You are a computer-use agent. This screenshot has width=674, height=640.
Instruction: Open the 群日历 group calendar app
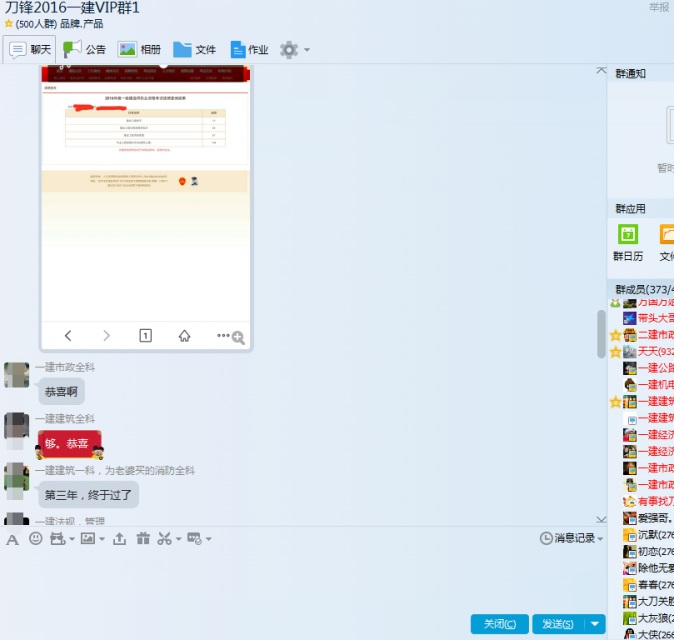[x=628, y=243]
